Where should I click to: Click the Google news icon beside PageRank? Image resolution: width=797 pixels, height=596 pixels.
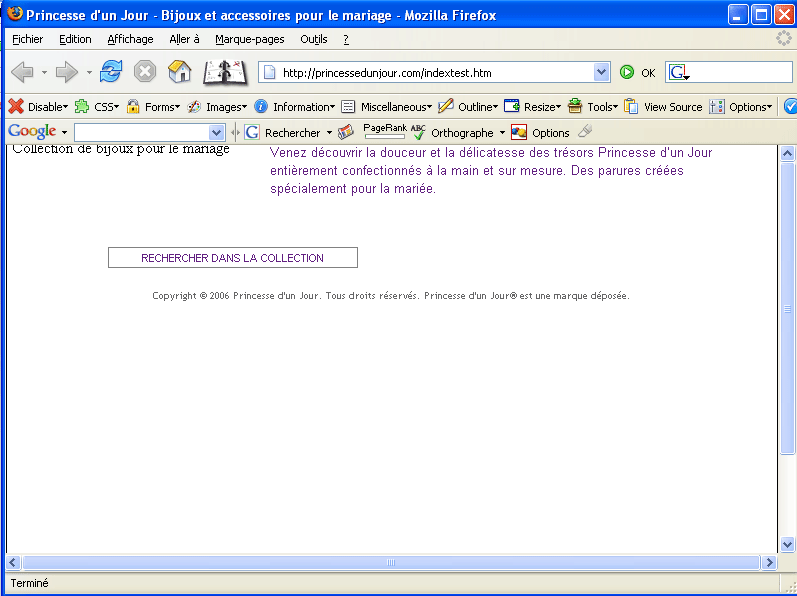(346, 132)
